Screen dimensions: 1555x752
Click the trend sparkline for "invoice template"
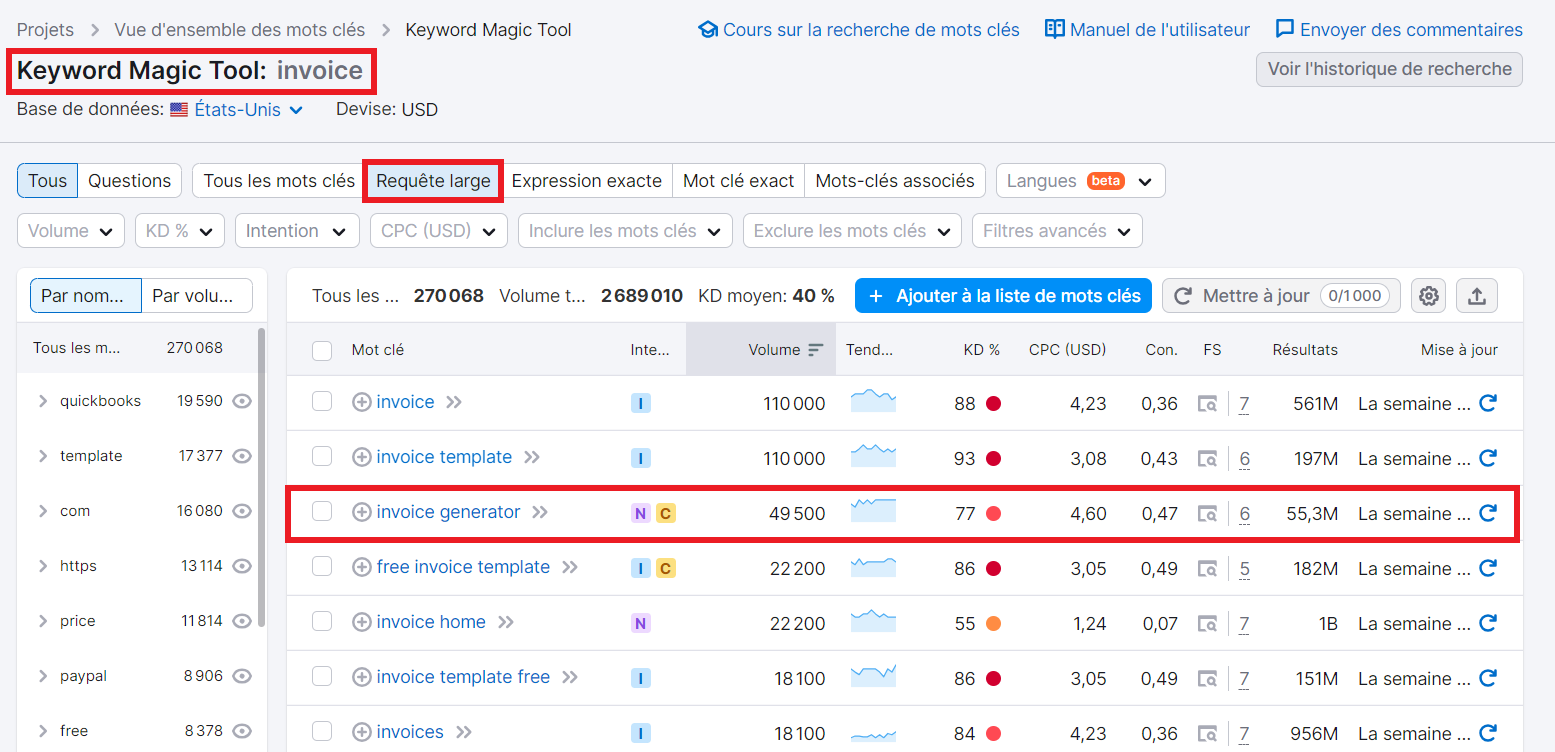[x=872, y=457]
